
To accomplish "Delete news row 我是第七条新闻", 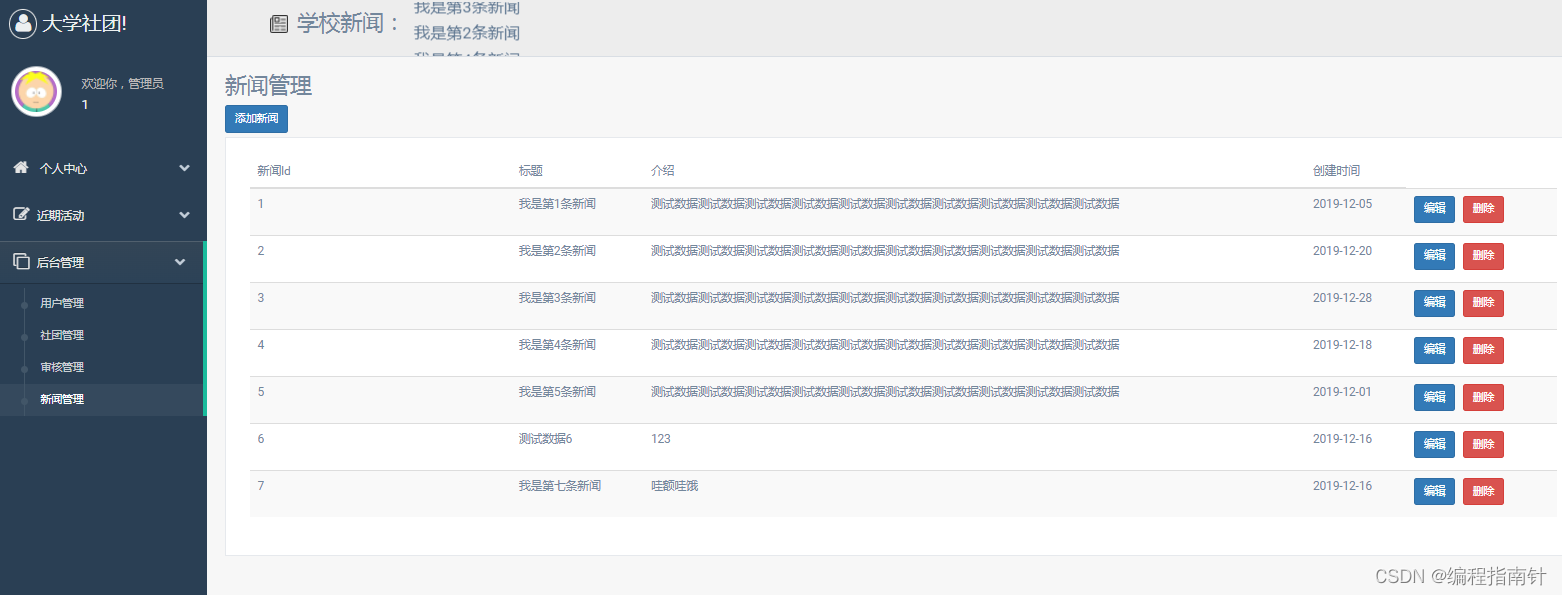I will pyautogui.click(x=1483, y=491).
